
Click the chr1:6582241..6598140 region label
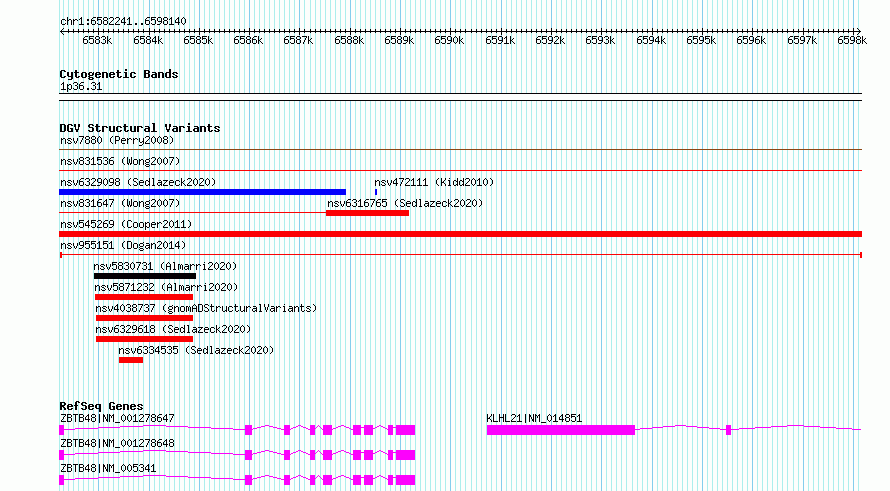(x=123, y=21)
